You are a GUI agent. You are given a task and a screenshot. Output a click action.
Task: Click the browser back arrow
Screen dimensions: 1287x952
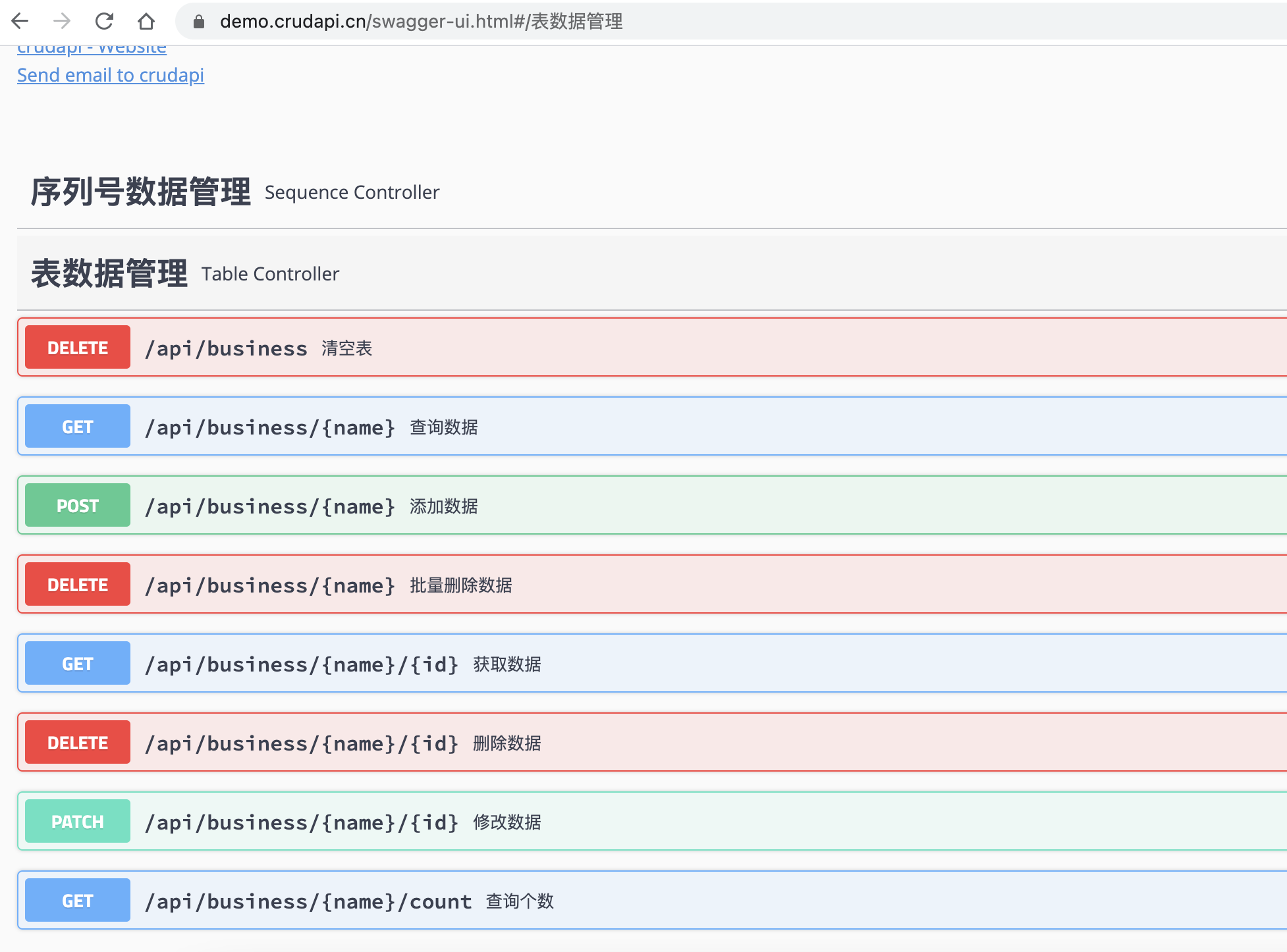[20, 21]
